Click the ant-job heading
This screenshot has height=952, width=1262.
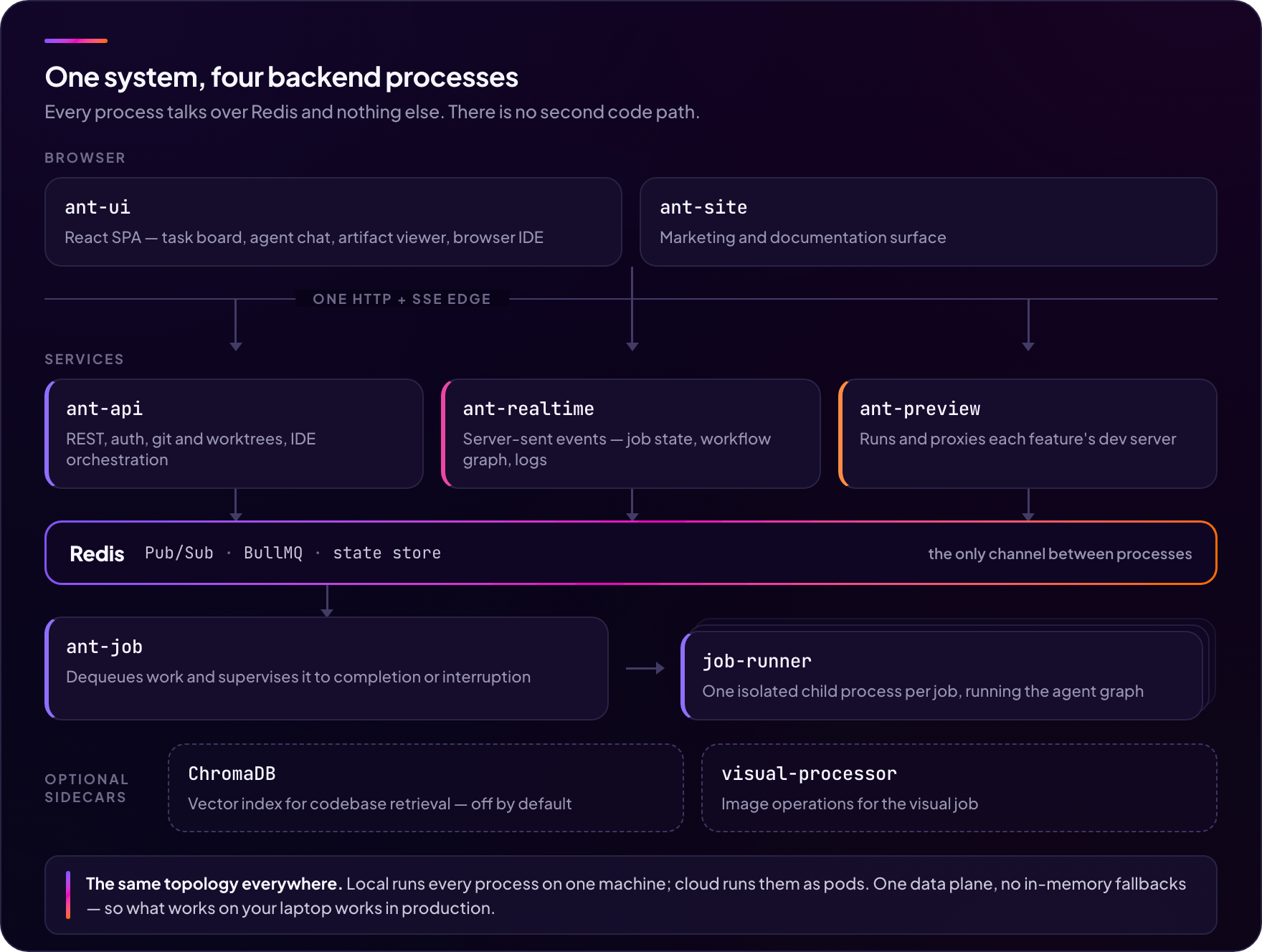click(105, 647)
